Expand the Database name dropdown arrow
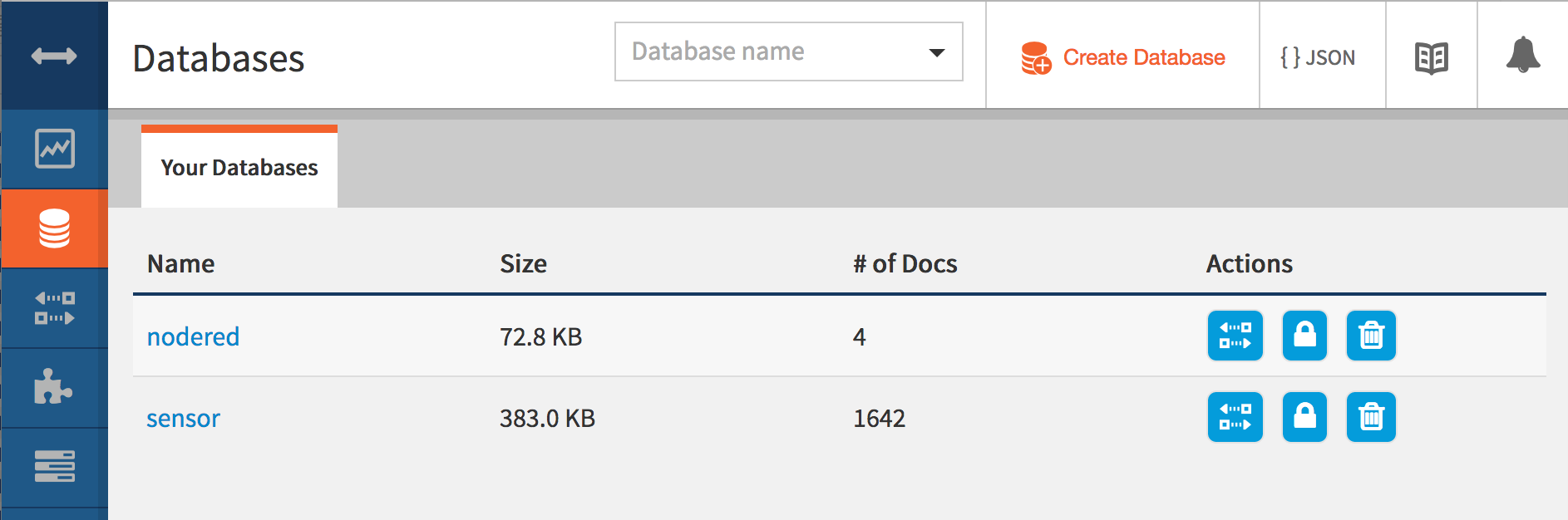Viewport: 1568px width, 520px height. click(937, 52)
